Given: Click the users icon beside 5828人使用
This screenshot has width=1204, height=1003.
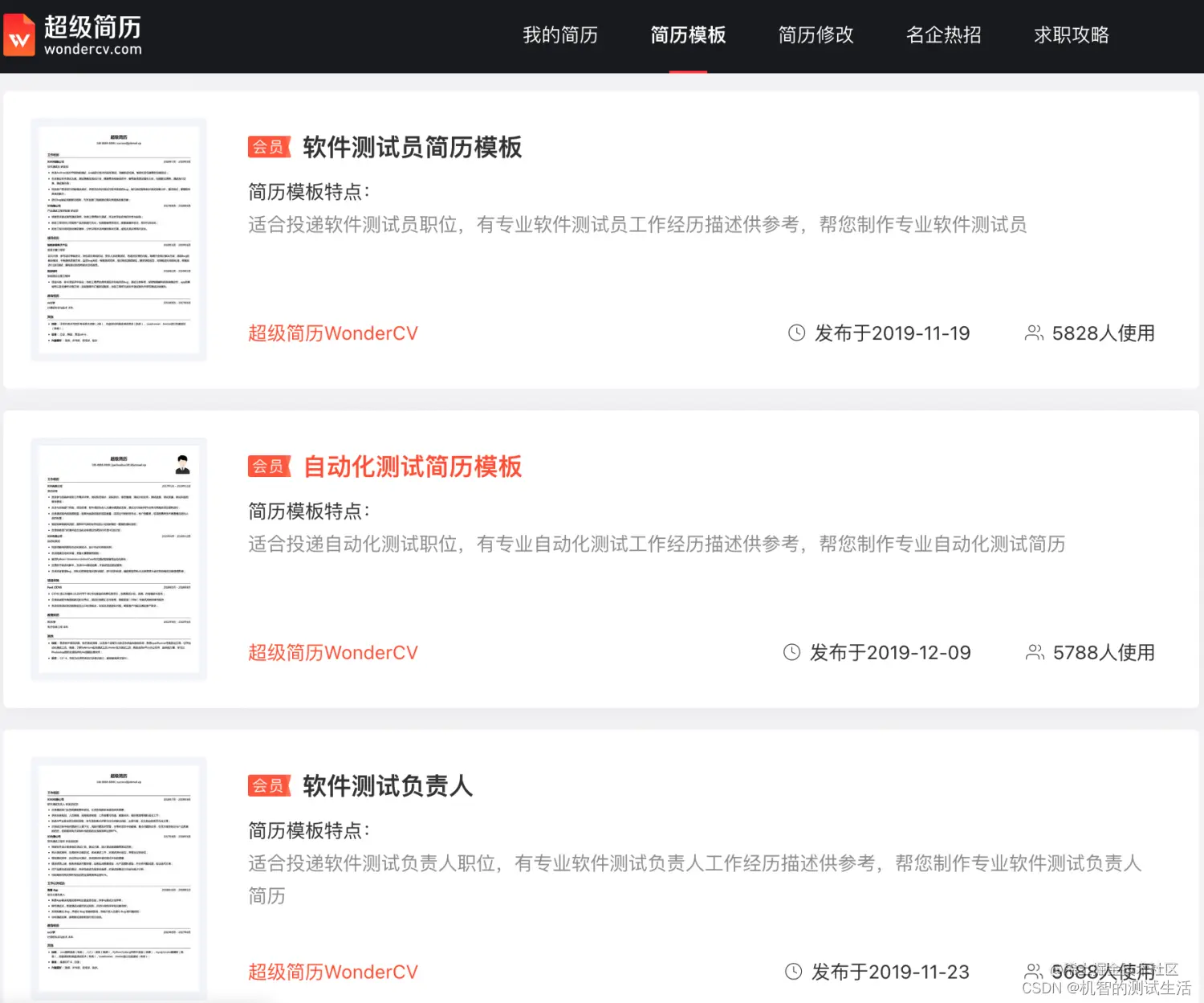Looking at the screenshot, I should (x=1034, y=333).
